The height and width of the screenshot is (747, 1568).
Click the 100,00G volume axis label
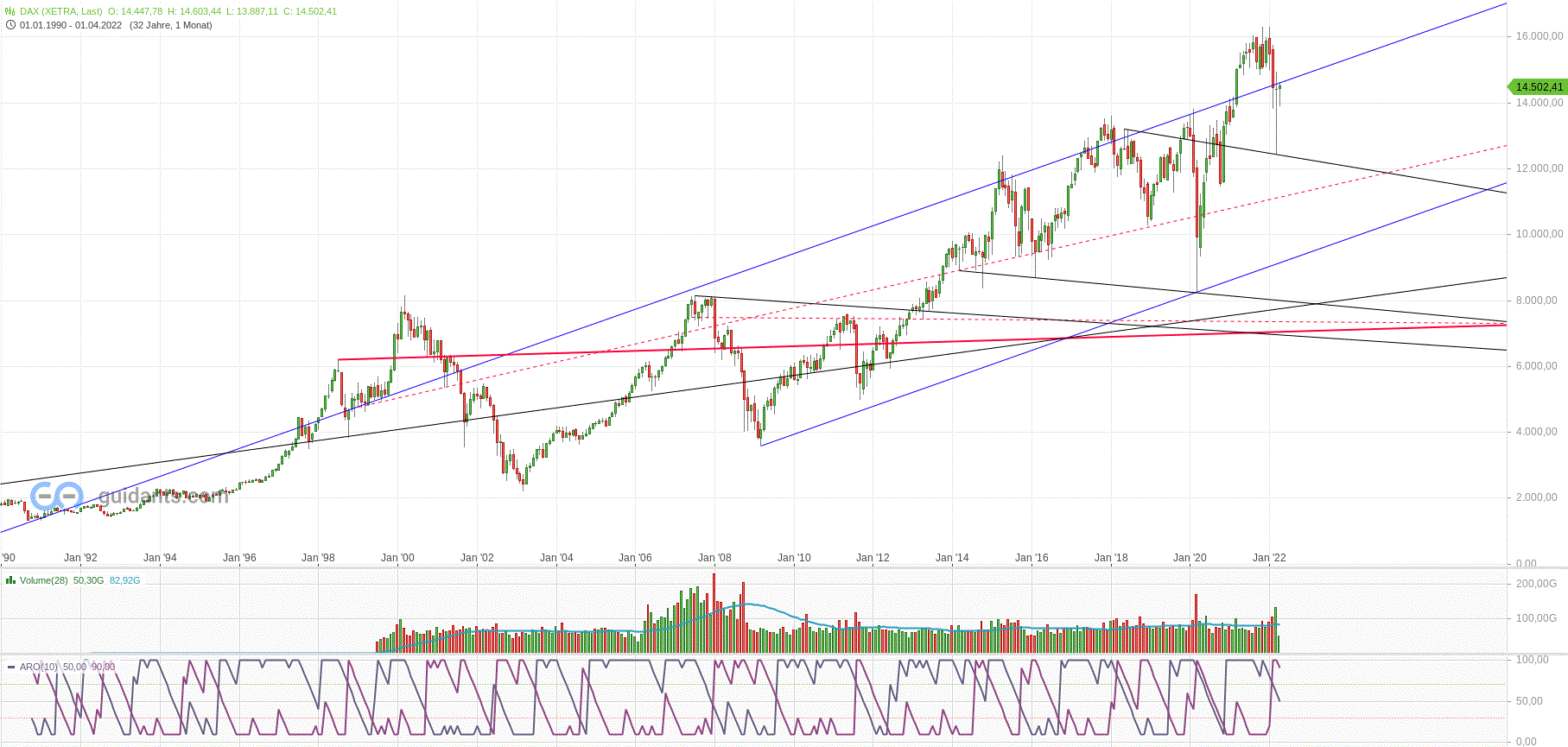[1537, 618]
